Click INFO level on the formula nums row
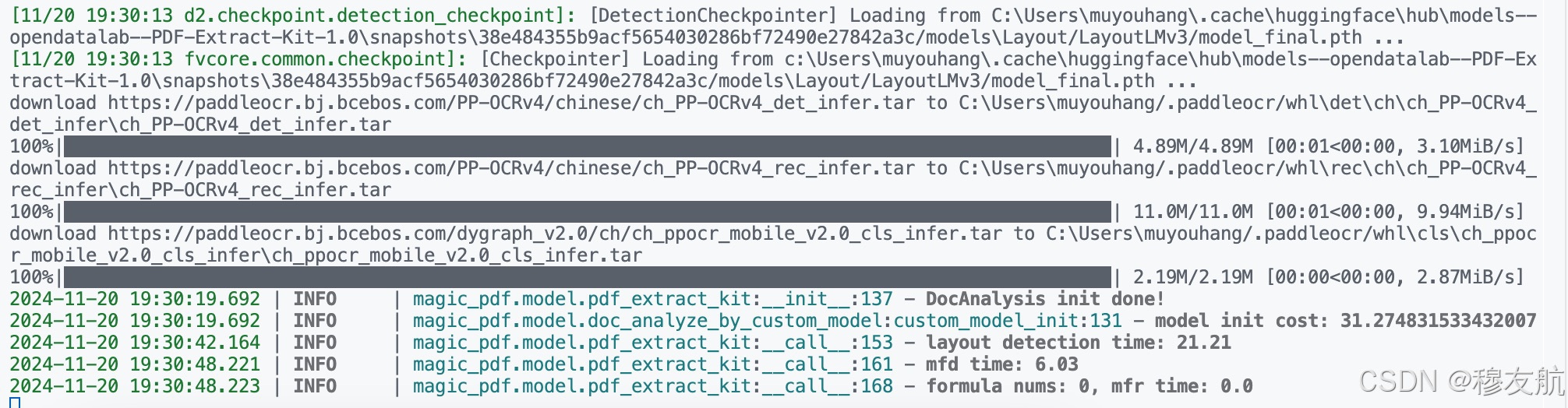 315,386
